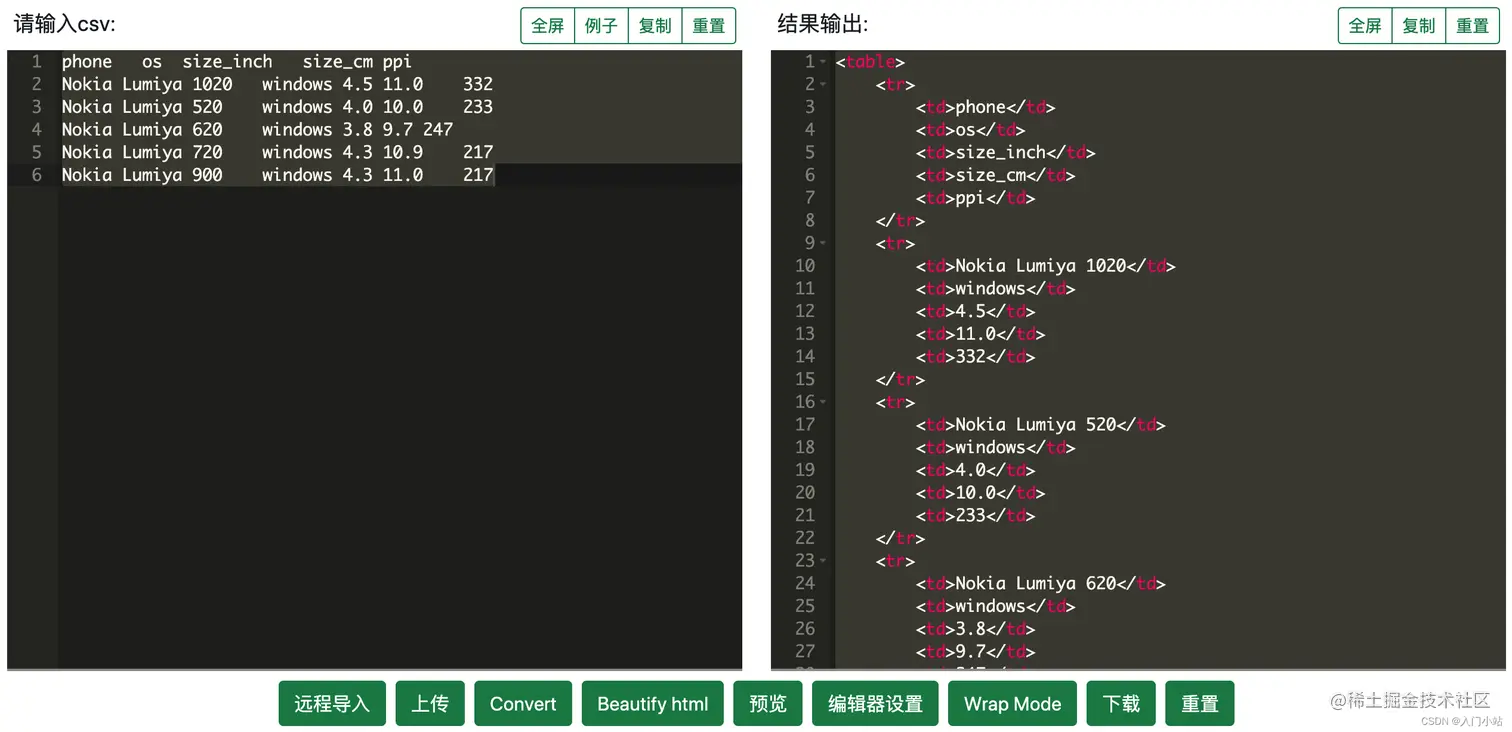Viewport: 1512px width, 732px height.
Task: Open the 编辑器设置 editor settings
Action: [875, 703]
